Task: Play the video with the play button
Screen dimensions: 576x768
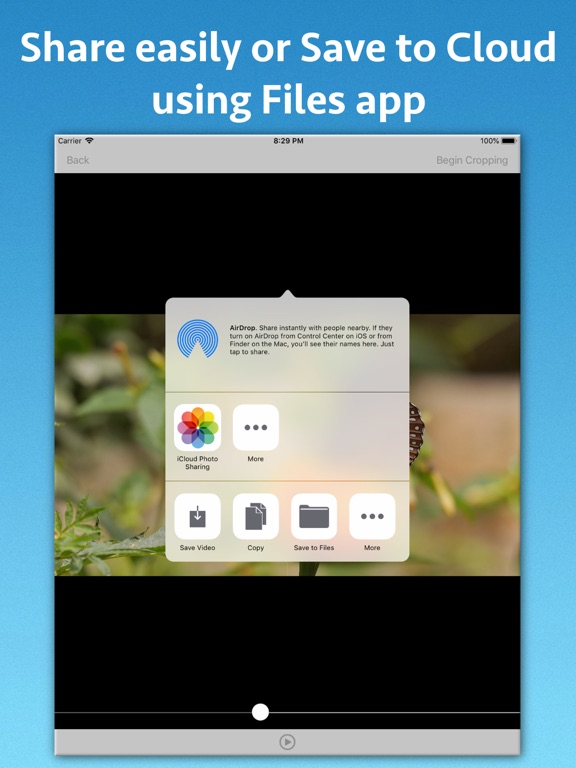Action: [x=288, y=742]
